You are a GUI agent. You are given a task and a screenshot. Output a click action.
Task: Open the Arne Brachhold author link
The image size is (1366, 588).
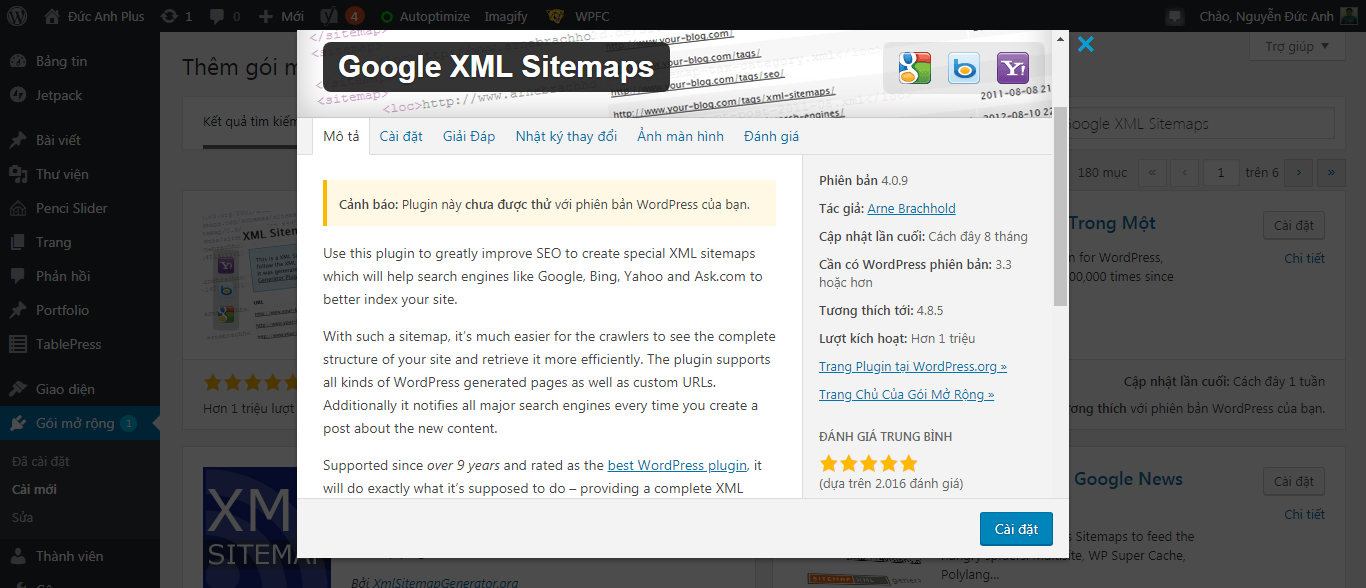911,208
